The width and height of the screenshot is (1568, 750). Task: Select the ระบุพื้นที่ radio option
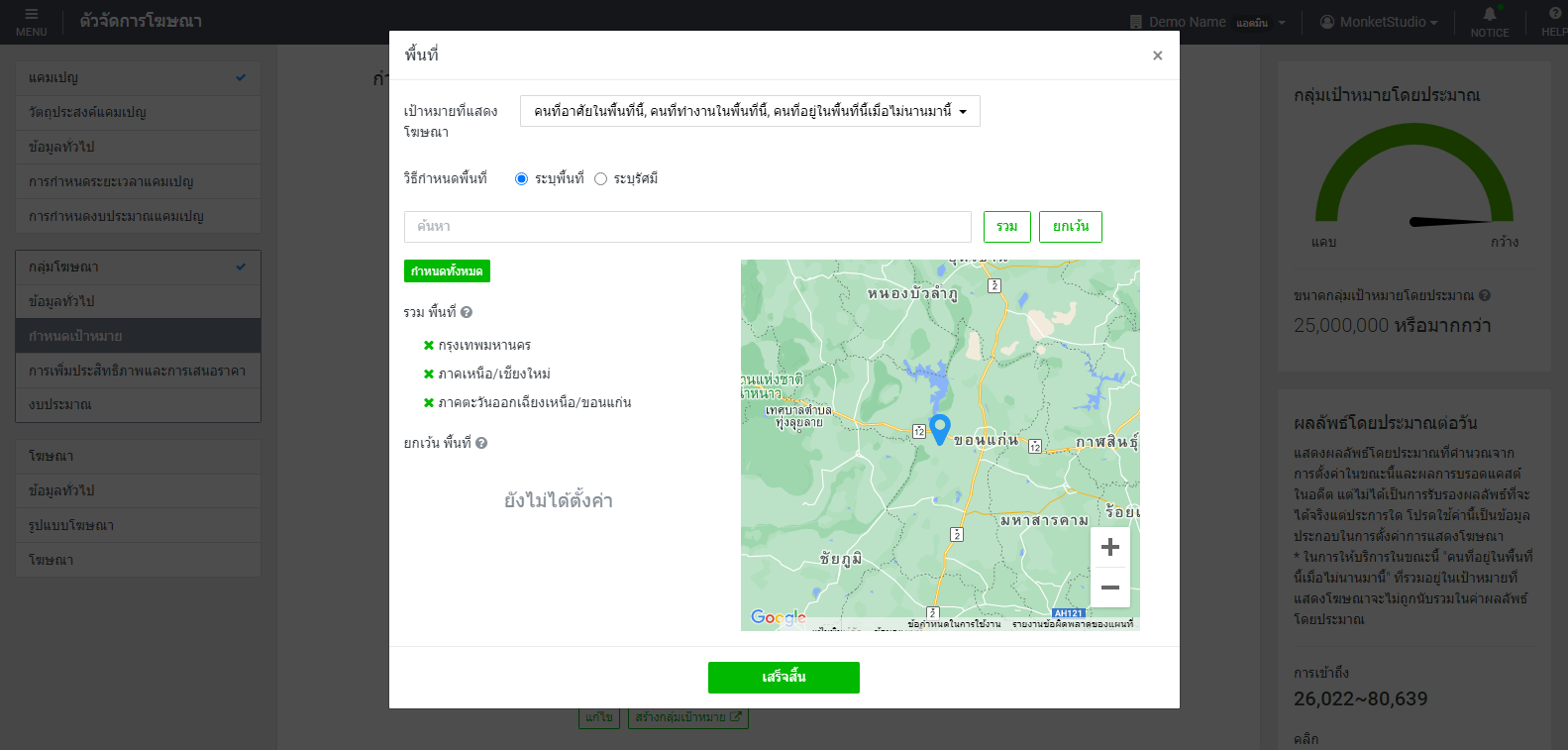(x=521, y=179)
